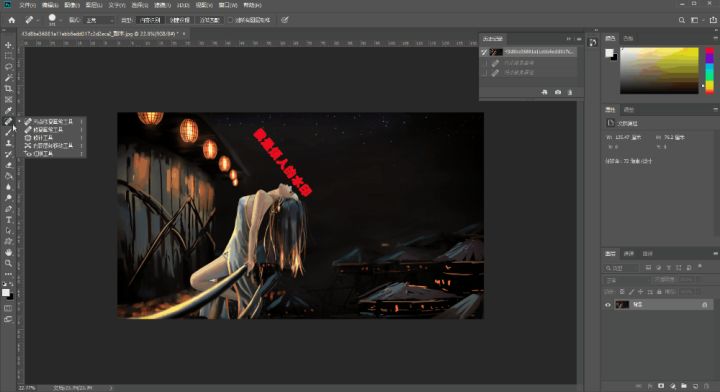The height and width of the screenshot is (392, 720).
Task: Toggle the history brush source box of snapshot
Action: coord(484,52)
